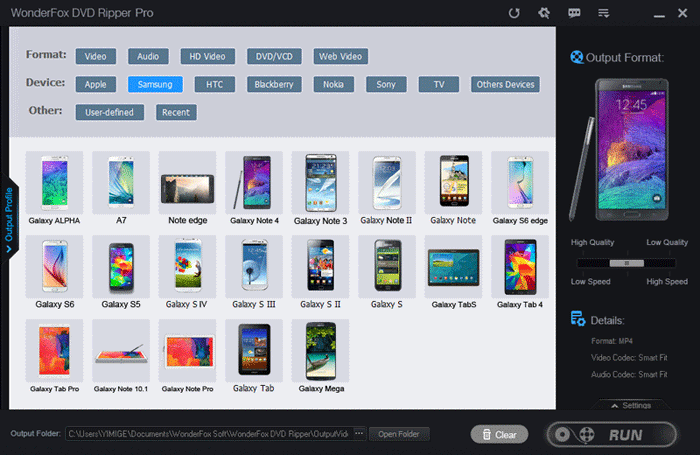Screen dimensions: 700x455
Task: Open the DVD/VCD format tab
Action: pos(274,56)
